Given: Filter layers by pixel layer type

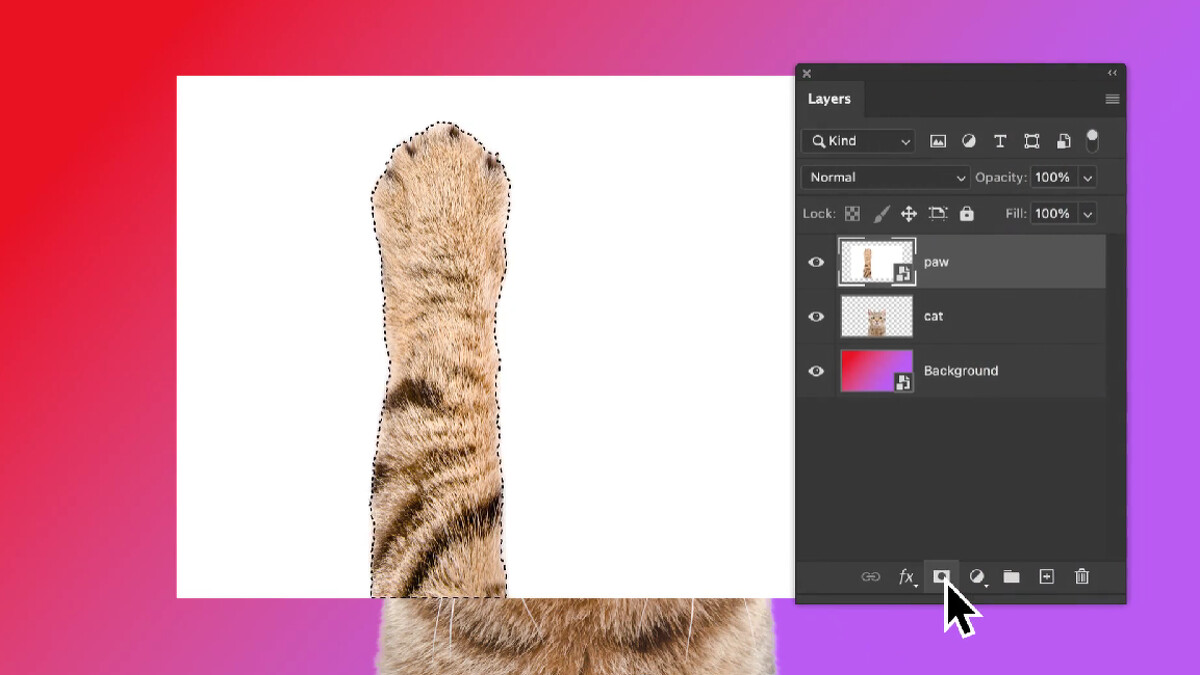Looking at the screenshot, I should 938,141.
